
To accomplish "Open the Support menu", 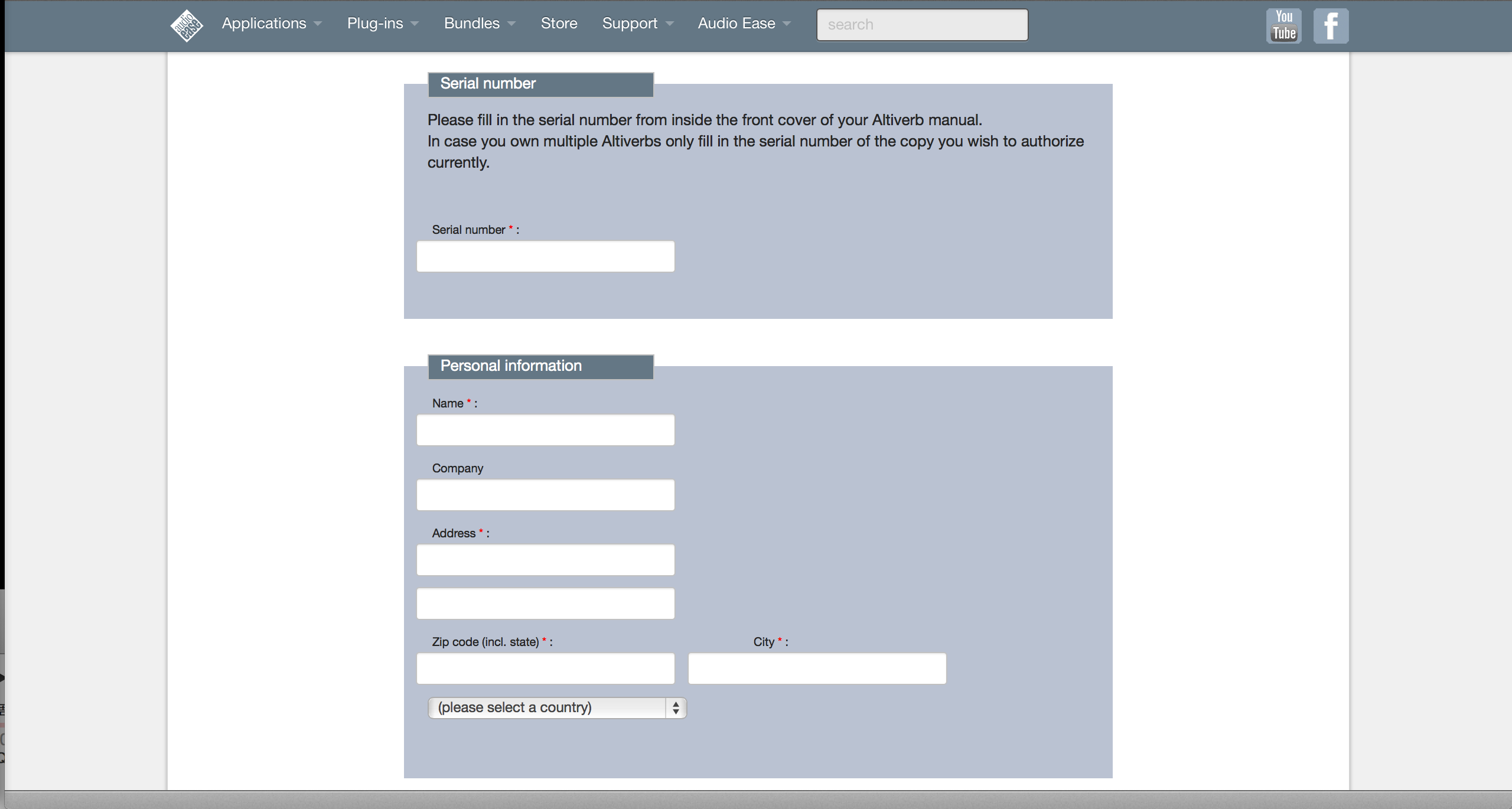I will tap(630, 23).
